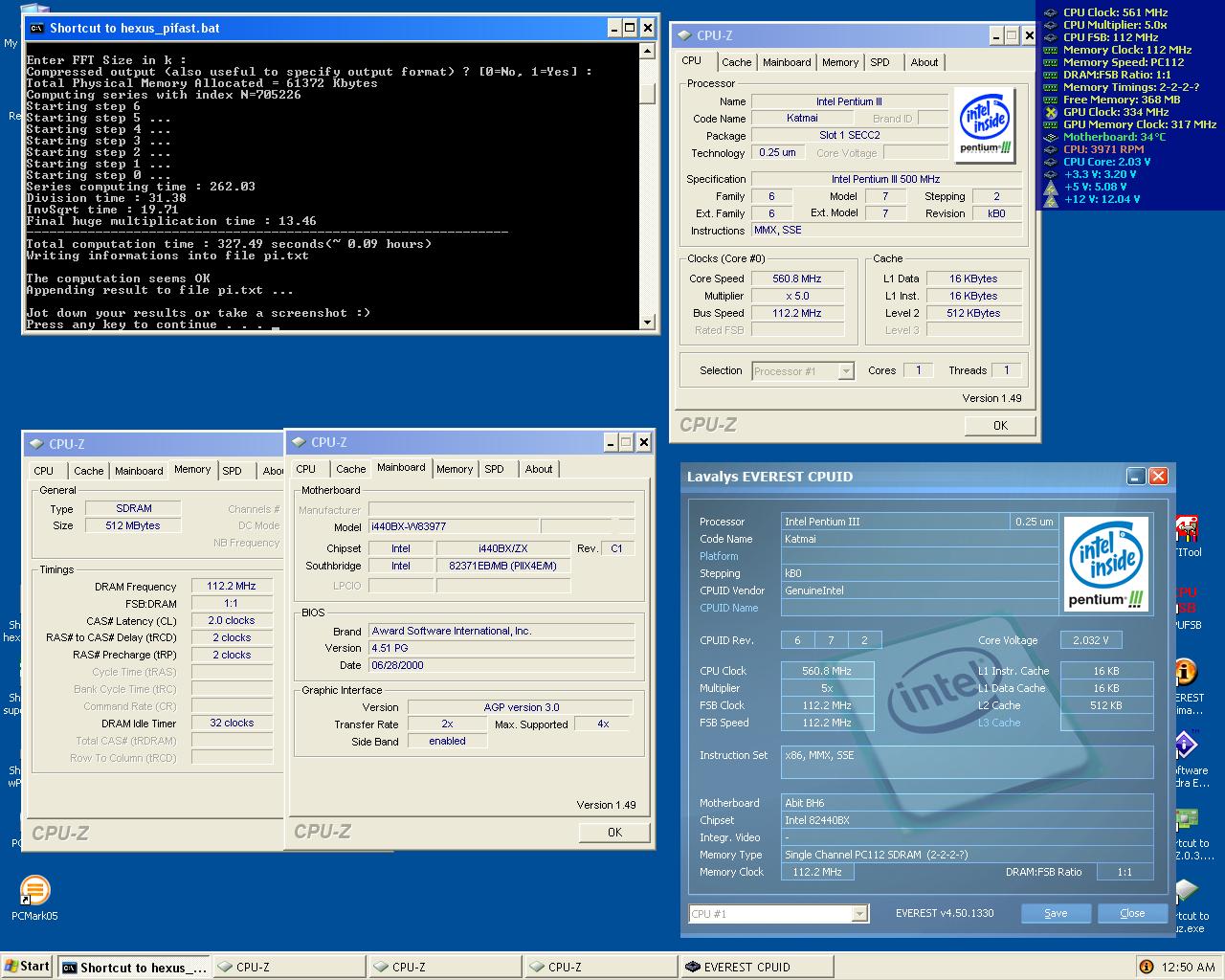Click the command prompt scrollbar up arrow
This screenshot has height=980, width=1225.
(648, 51)
